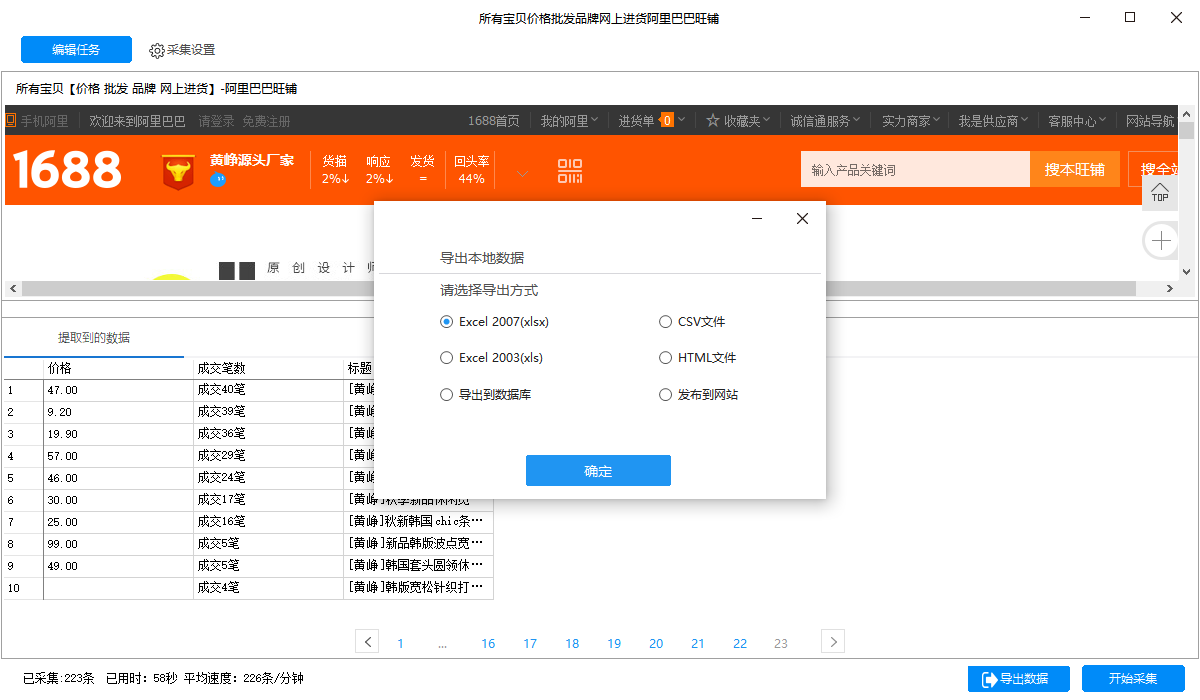Select 发布到网站 export option

(698, 395)
